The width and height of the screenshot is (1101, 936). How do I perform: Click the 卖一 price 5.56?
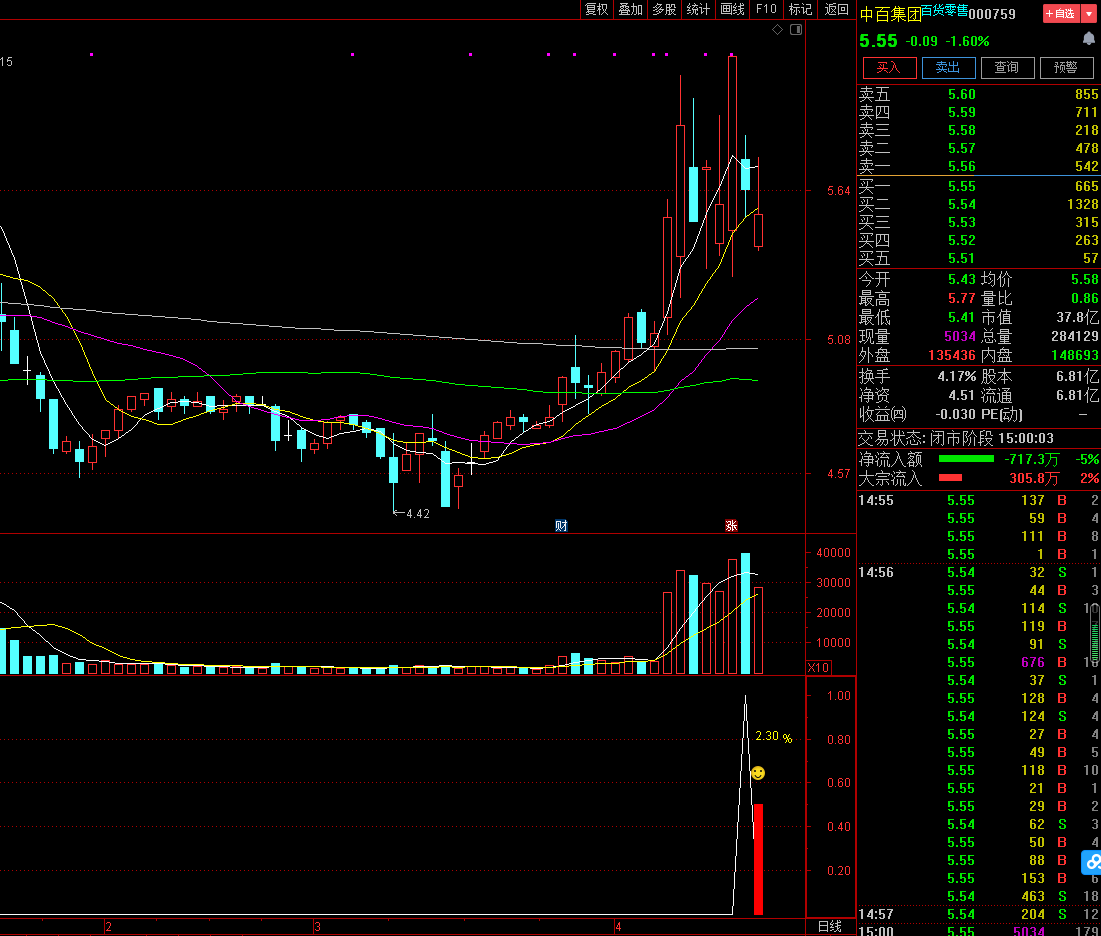pyautogui.click(x=961, y=166)
